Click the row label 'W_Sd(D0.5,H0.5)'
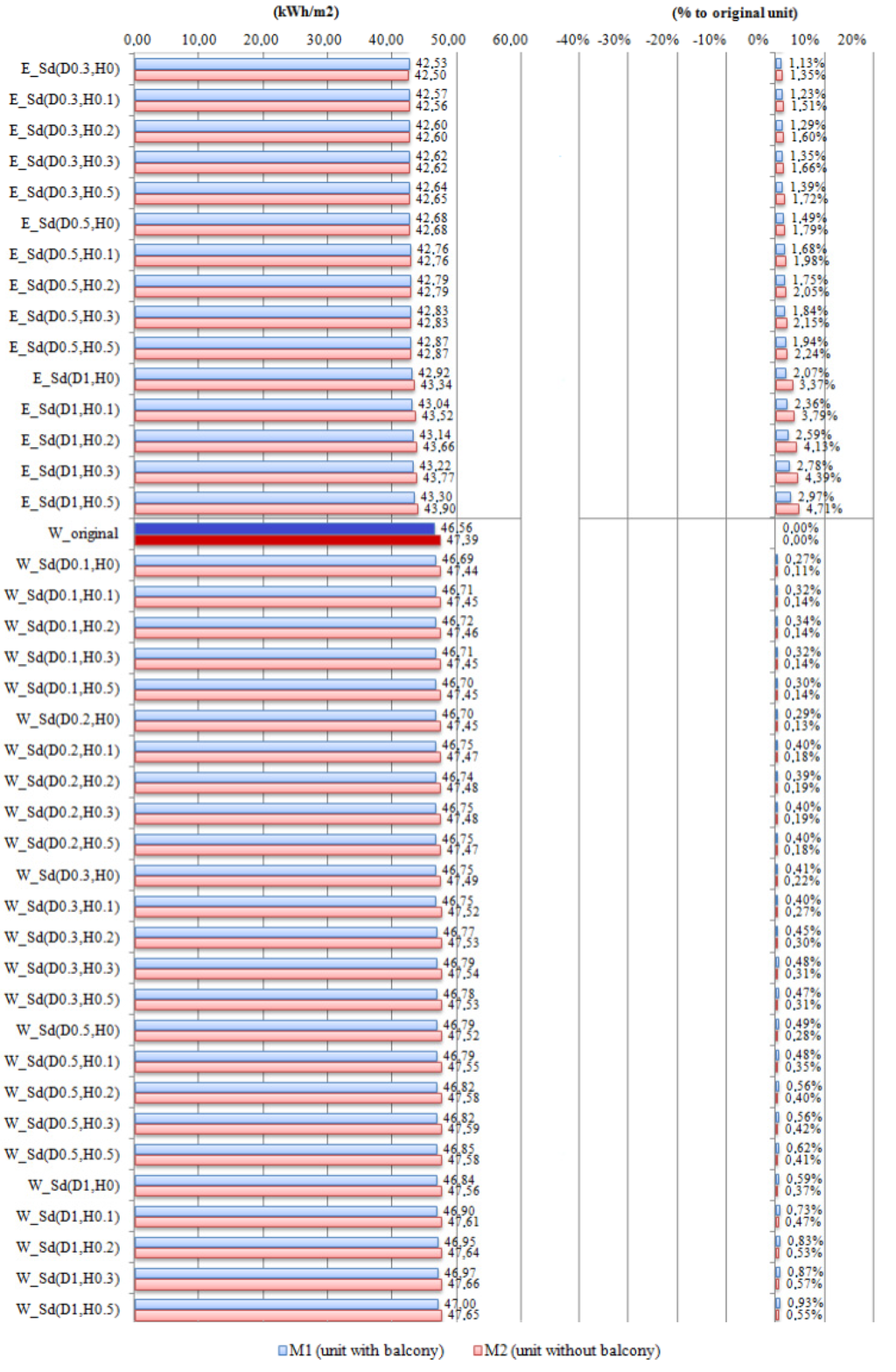This screenshot has height=1372, width=896. pyautogui.click(x=62, y=1154)
